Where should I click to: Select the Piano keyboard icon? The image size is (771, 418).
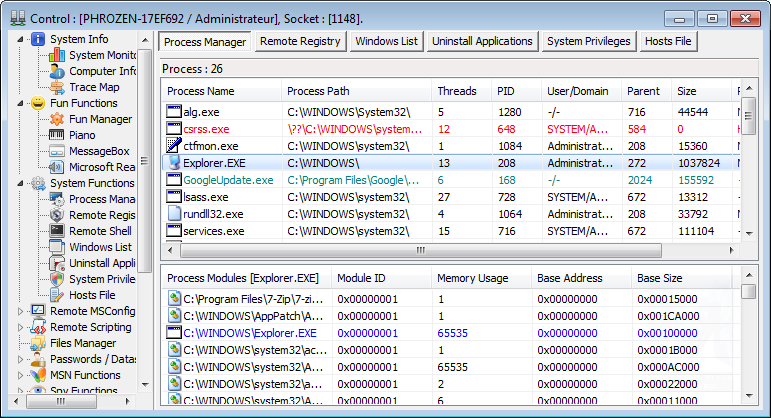coord(57,135)
